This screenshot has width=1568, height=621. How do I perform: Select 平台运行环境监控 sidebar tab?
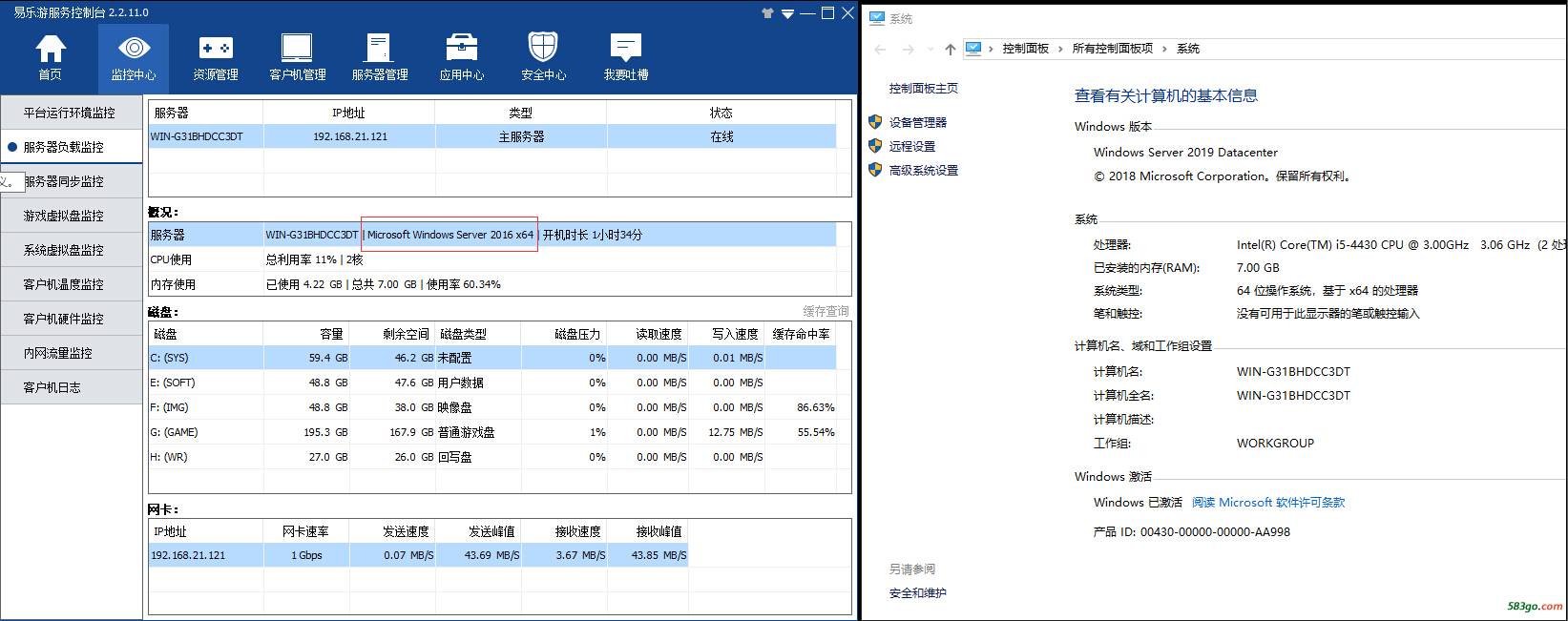[72, 113]
